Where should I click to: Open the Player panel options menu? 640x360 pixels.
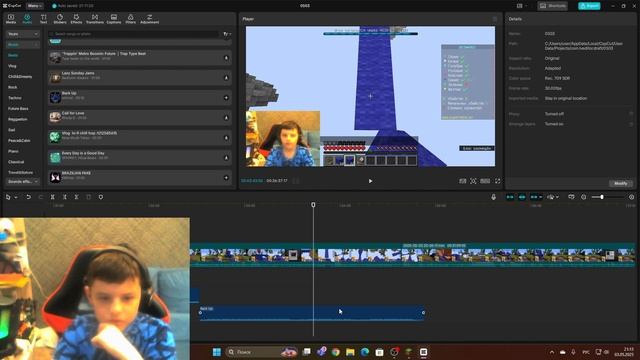coord(495,19)
